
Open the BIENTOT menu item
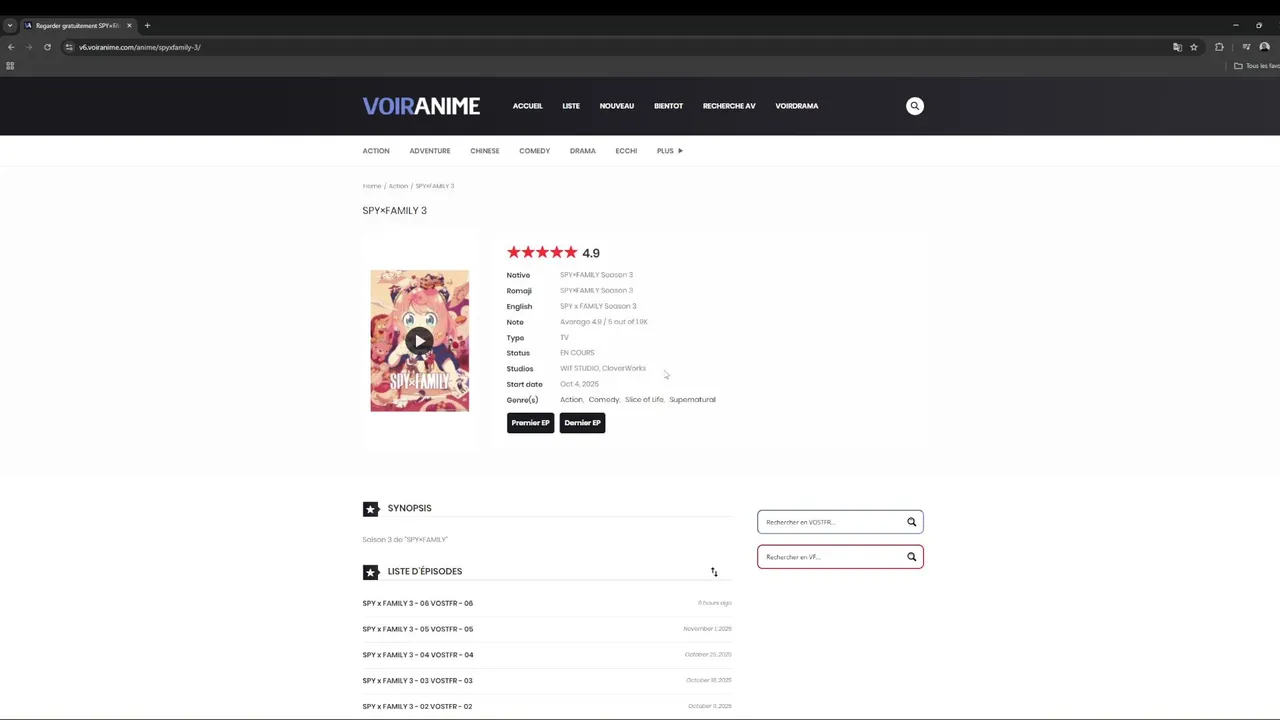(668, 106)
